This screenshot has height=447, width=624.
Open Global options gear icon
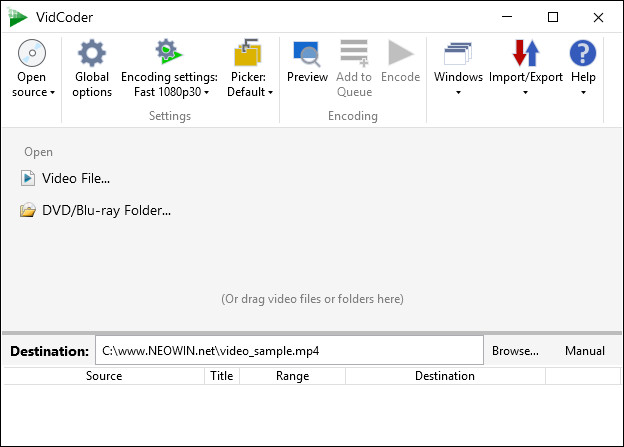pos(92,53)
